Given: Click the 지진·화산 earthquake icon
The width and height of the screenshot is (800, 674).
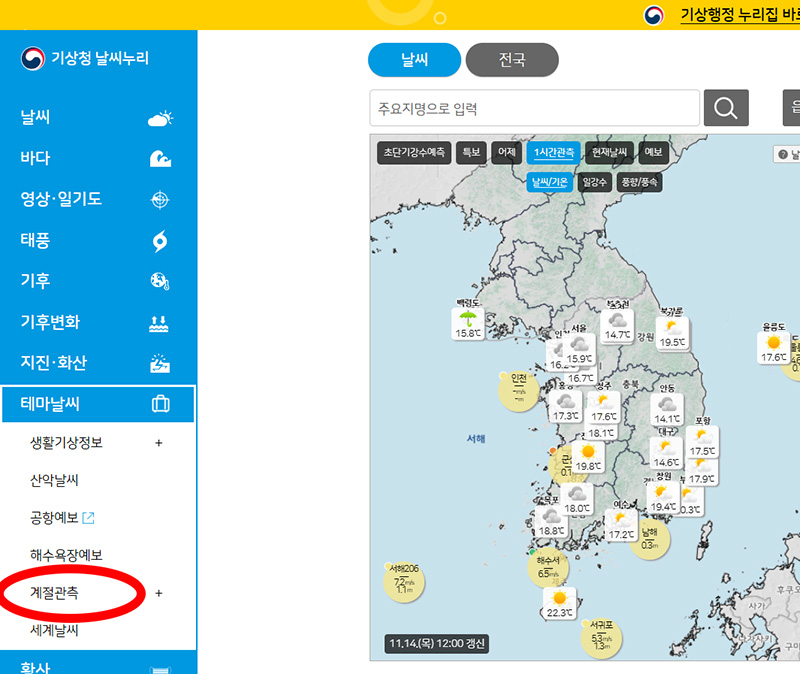Looking at the screenshot, I should tap(160, 363).
